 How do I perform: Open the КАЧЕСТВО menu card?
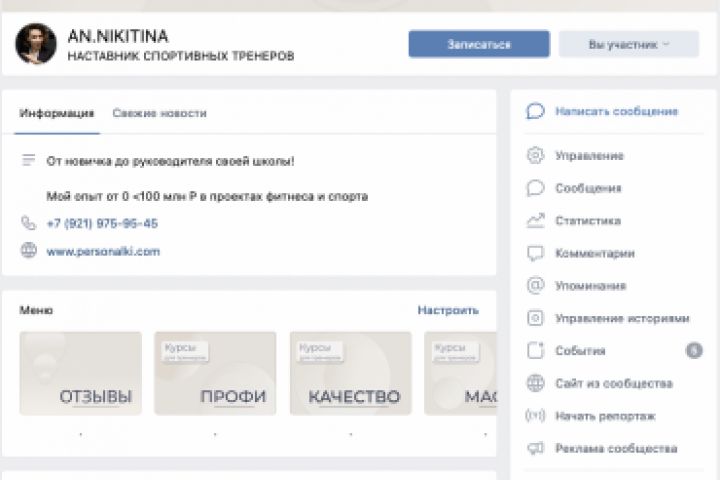click(x=351, y=373)
